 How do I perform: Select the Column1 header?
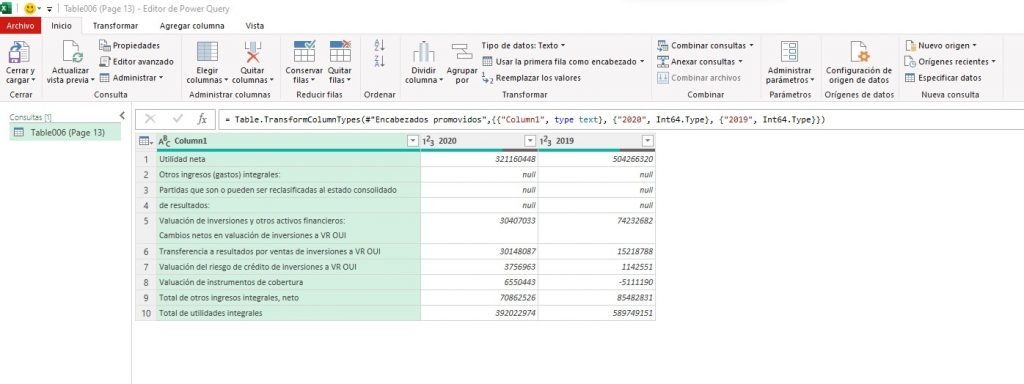click(287, 140)
